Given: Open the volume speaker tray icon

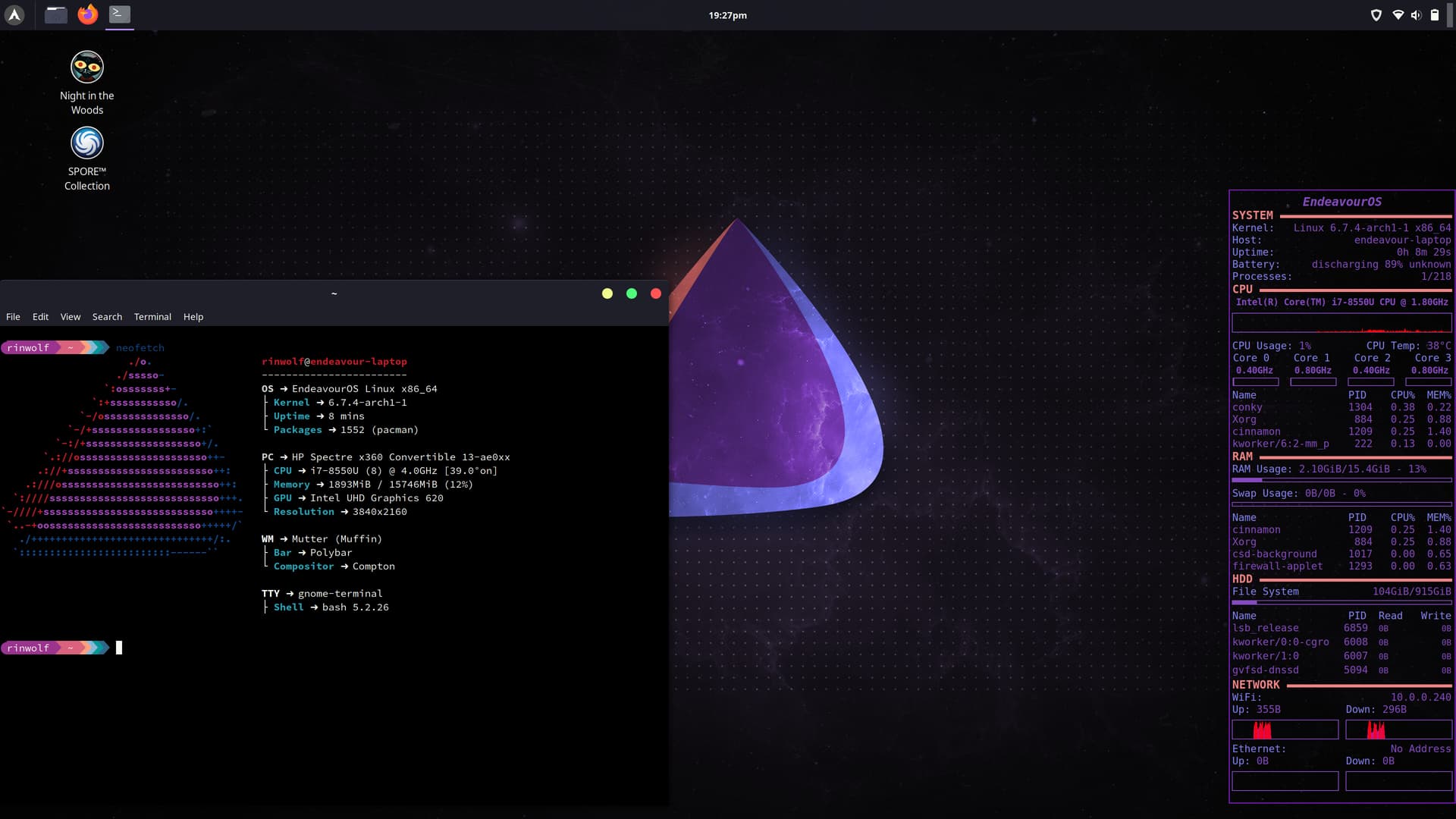Looking at the screenshot, I should click(1416, 15).
